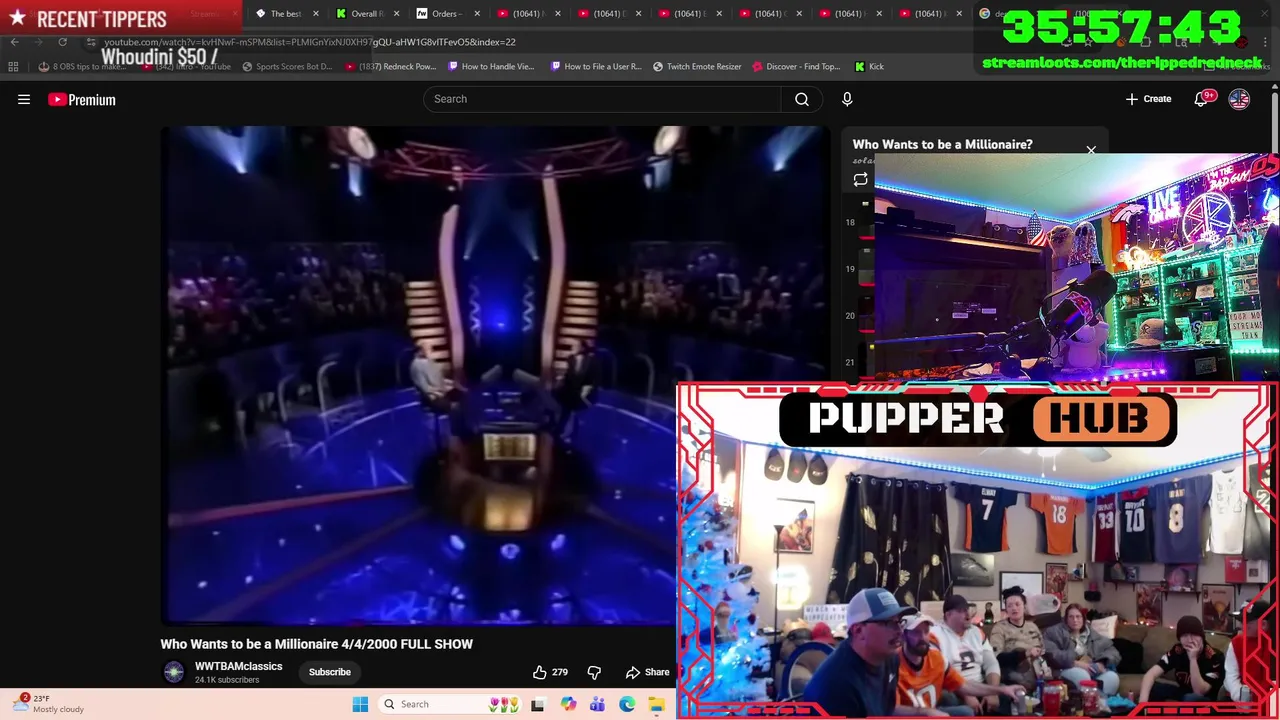Like the video with 279 likes

click(550, 672)
